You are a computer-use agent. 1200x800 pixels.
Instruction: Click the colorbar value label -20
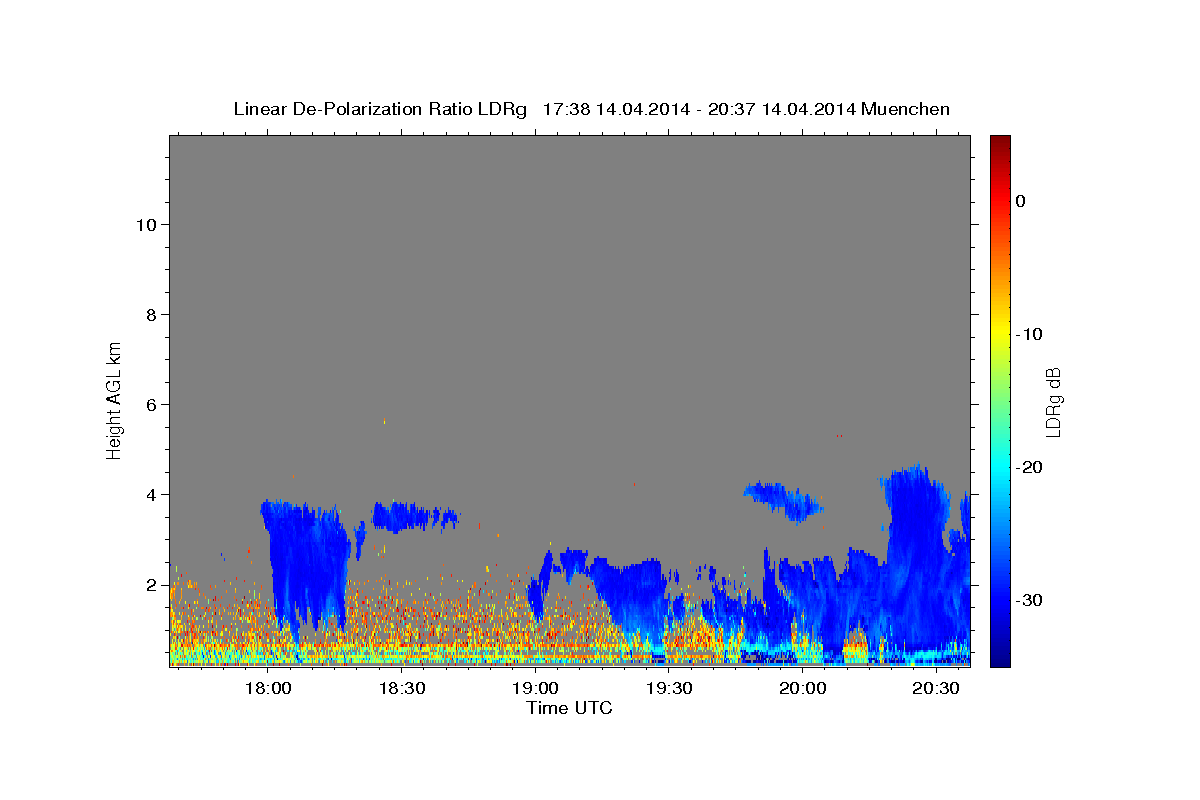click(x=1028, y=467)
